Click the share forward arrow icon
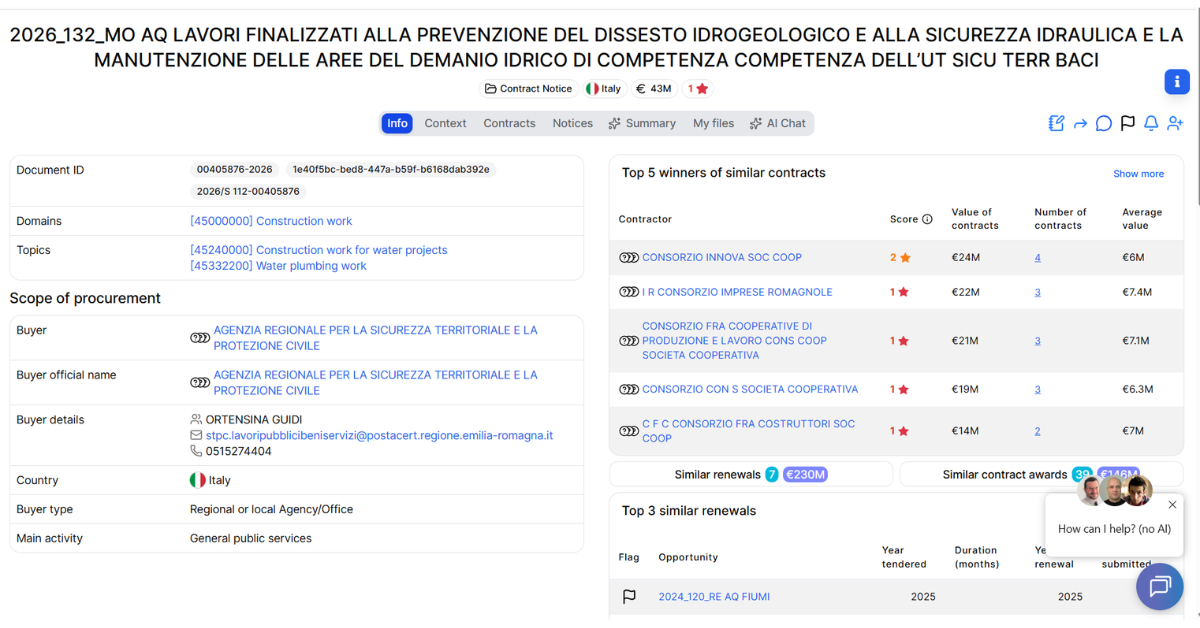 [1080, 124]
